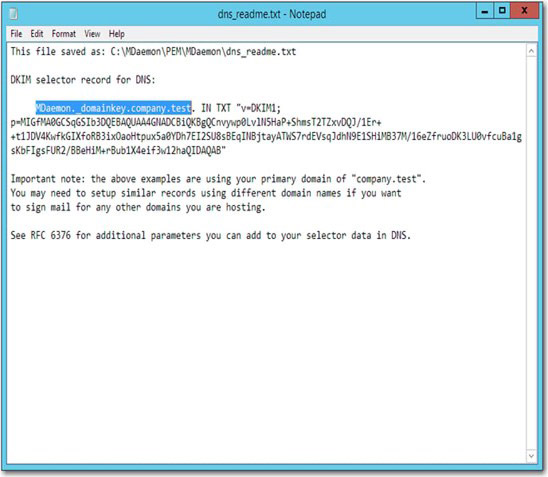The width and height of the screenshot is (548, 477).
Task: Open the Format menu
Action: click(64, 34)
